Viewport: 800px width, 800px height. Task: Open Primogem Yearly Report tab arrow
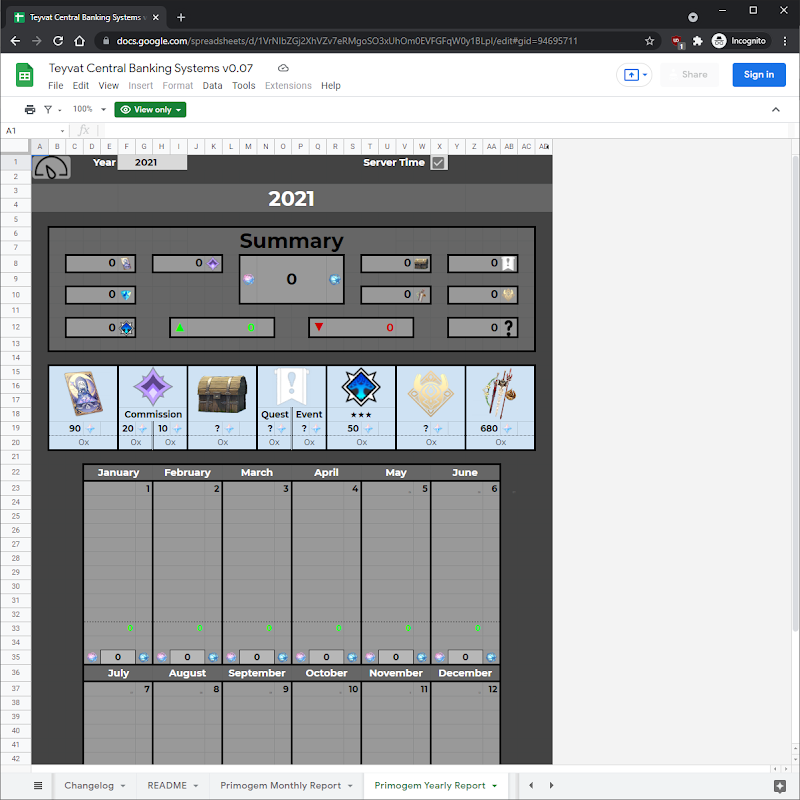point(494,786)
